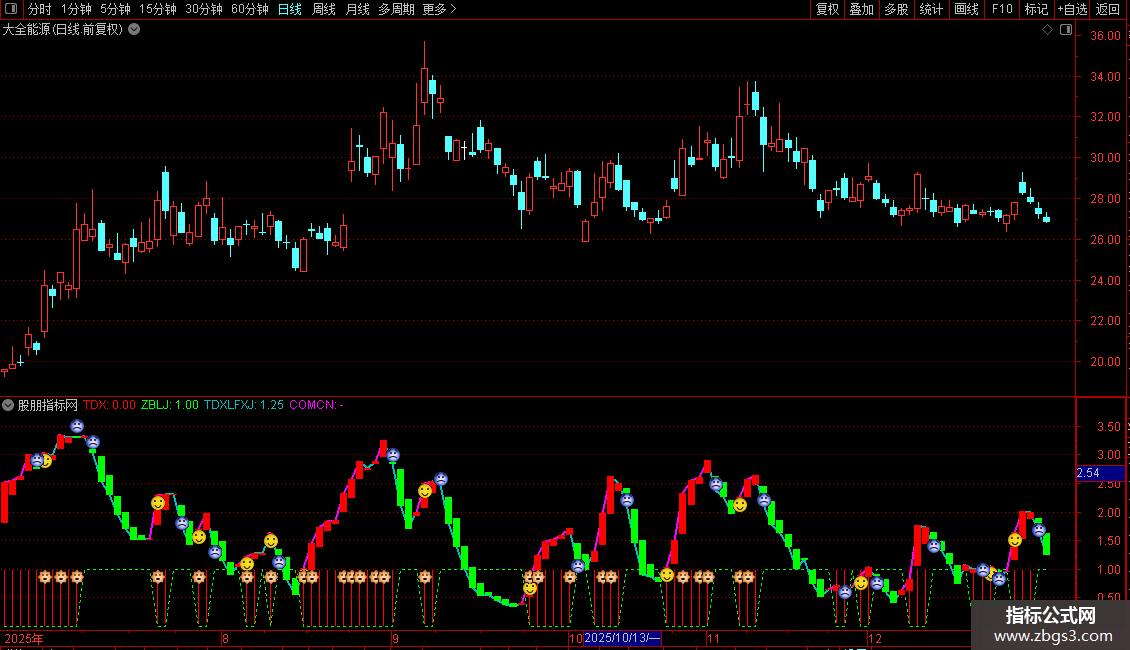The height and width of the screenshot is (650, 1130).
Task: Click the 股朋指标网 indicator name
Action: point(48,405)
